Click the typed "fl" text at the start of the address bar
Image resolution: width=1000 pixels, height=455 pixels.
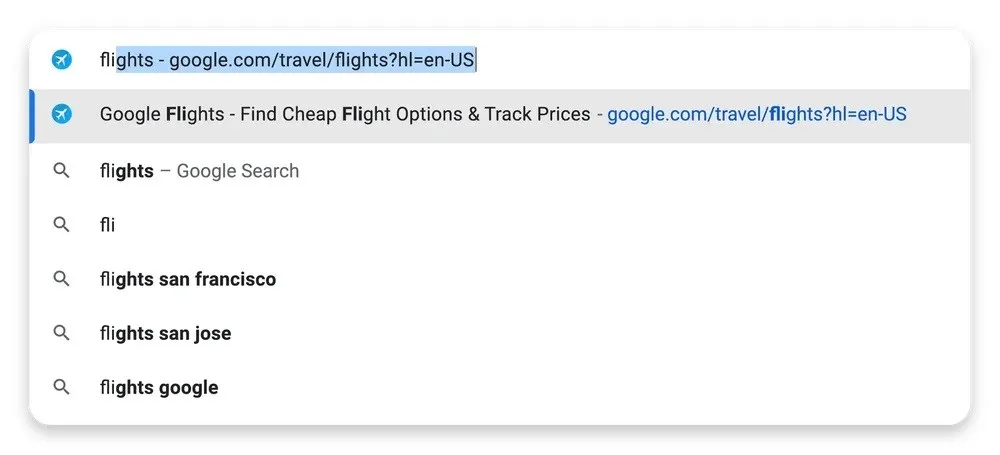(x=106, y=61)
